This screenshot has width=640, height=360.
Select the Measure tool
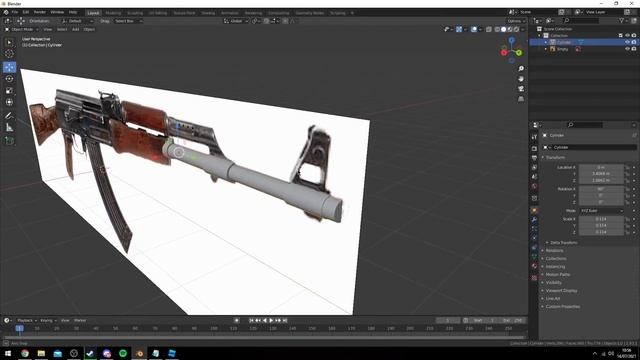(x=9, y=128)
